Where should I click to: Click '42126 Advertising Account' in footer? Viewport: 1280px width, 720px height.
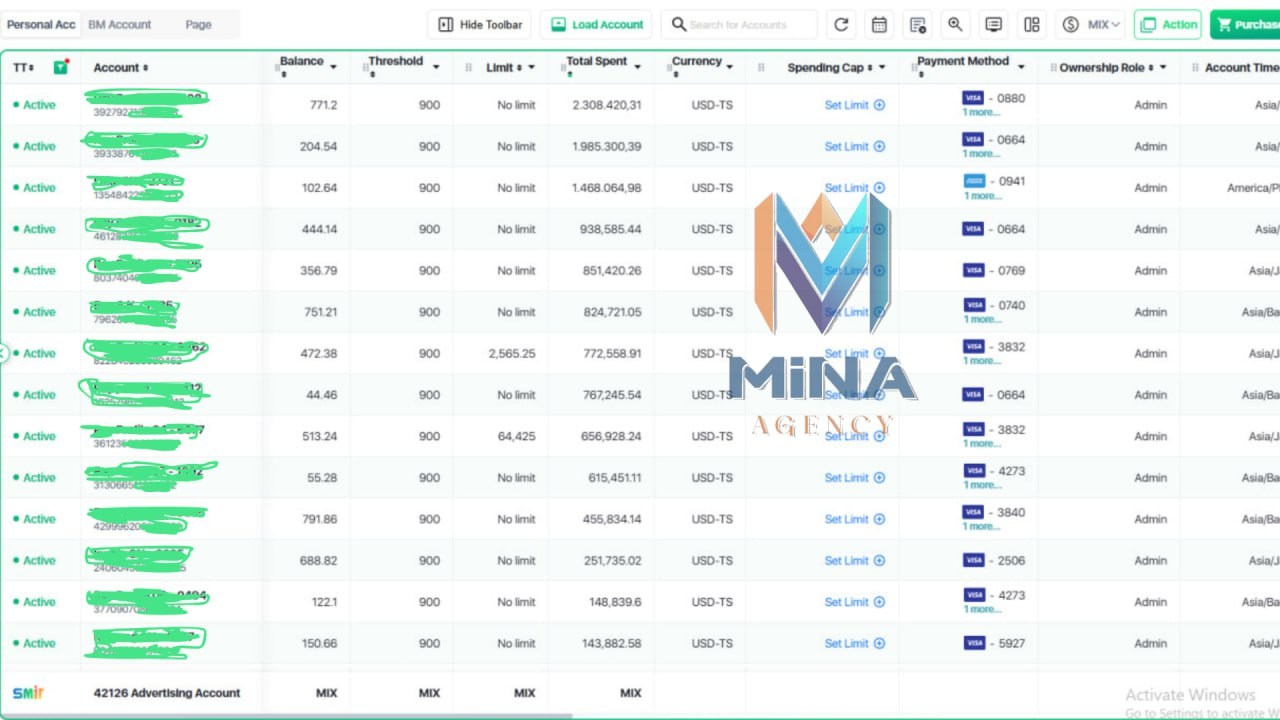point(167,693)
